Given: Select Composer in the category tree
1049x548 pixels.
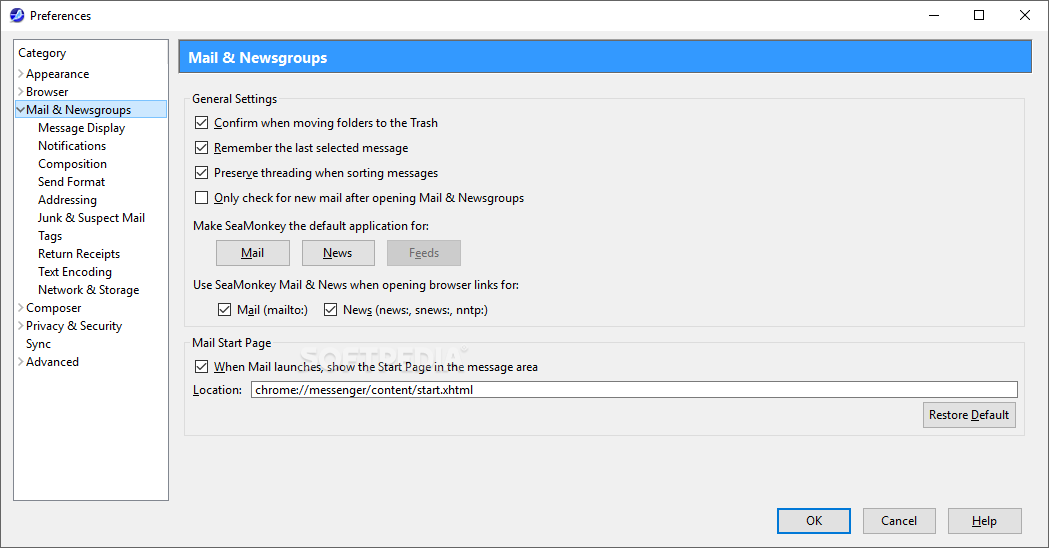Looking at the screenshot, I should pyautogui.click(x=54, y=308).
